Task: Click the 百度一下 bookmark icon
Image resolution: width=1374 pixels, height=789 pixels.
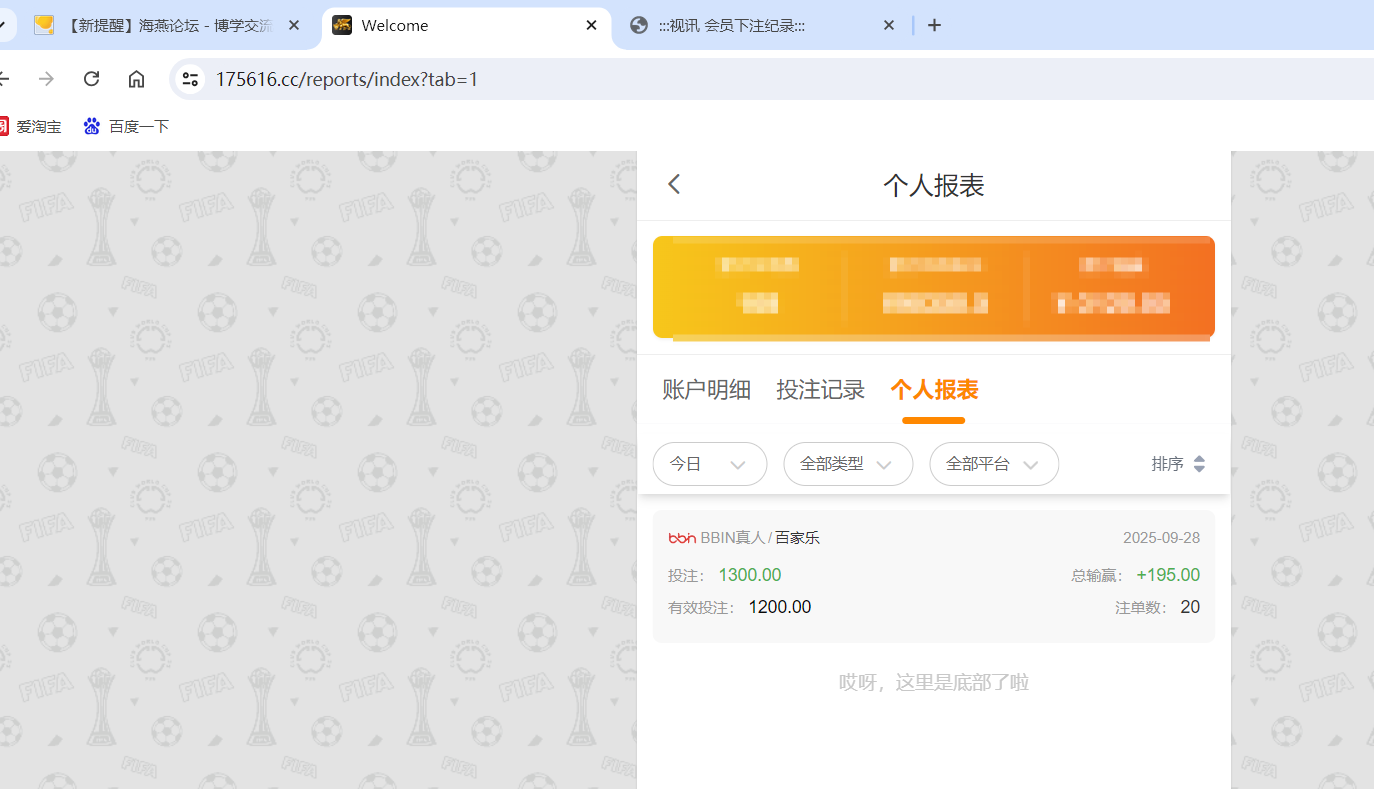Action: [x=92, y=126]
